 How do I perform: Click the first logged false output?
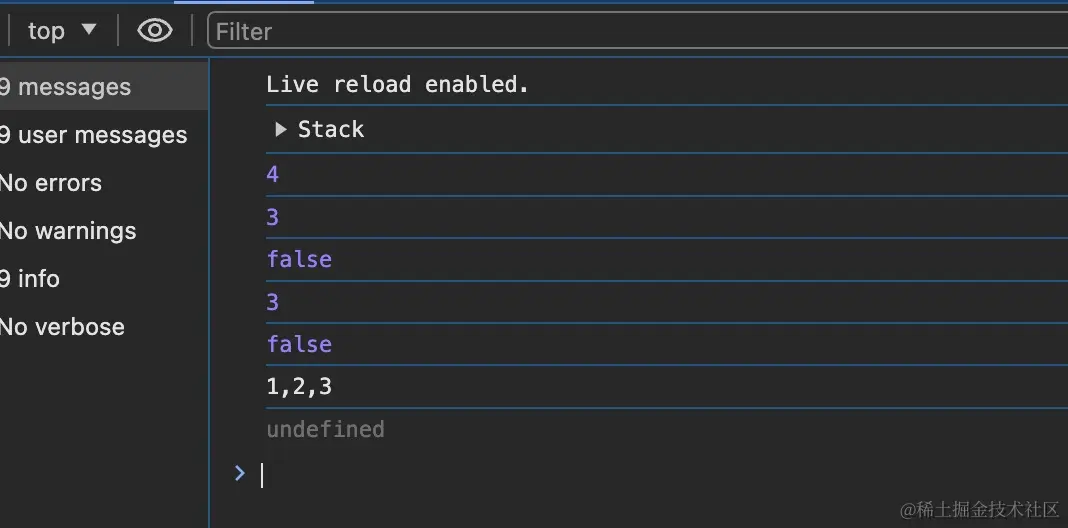point(299,259)
